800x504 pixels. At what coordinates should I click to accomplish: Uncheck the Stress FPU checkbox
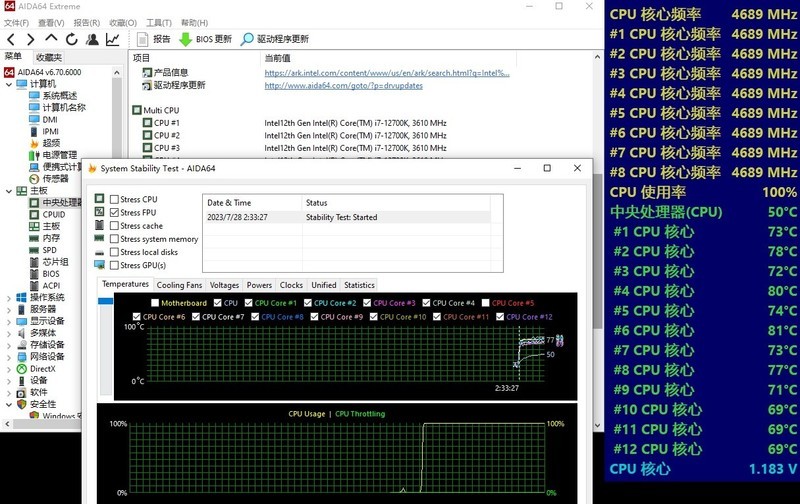[x=114, y=213]
